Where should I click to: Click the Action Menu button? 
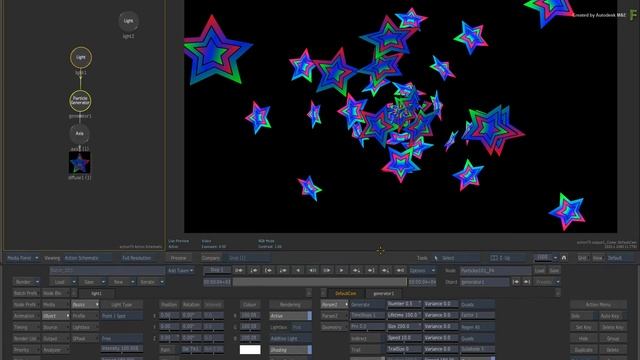(x=598, y=304)
